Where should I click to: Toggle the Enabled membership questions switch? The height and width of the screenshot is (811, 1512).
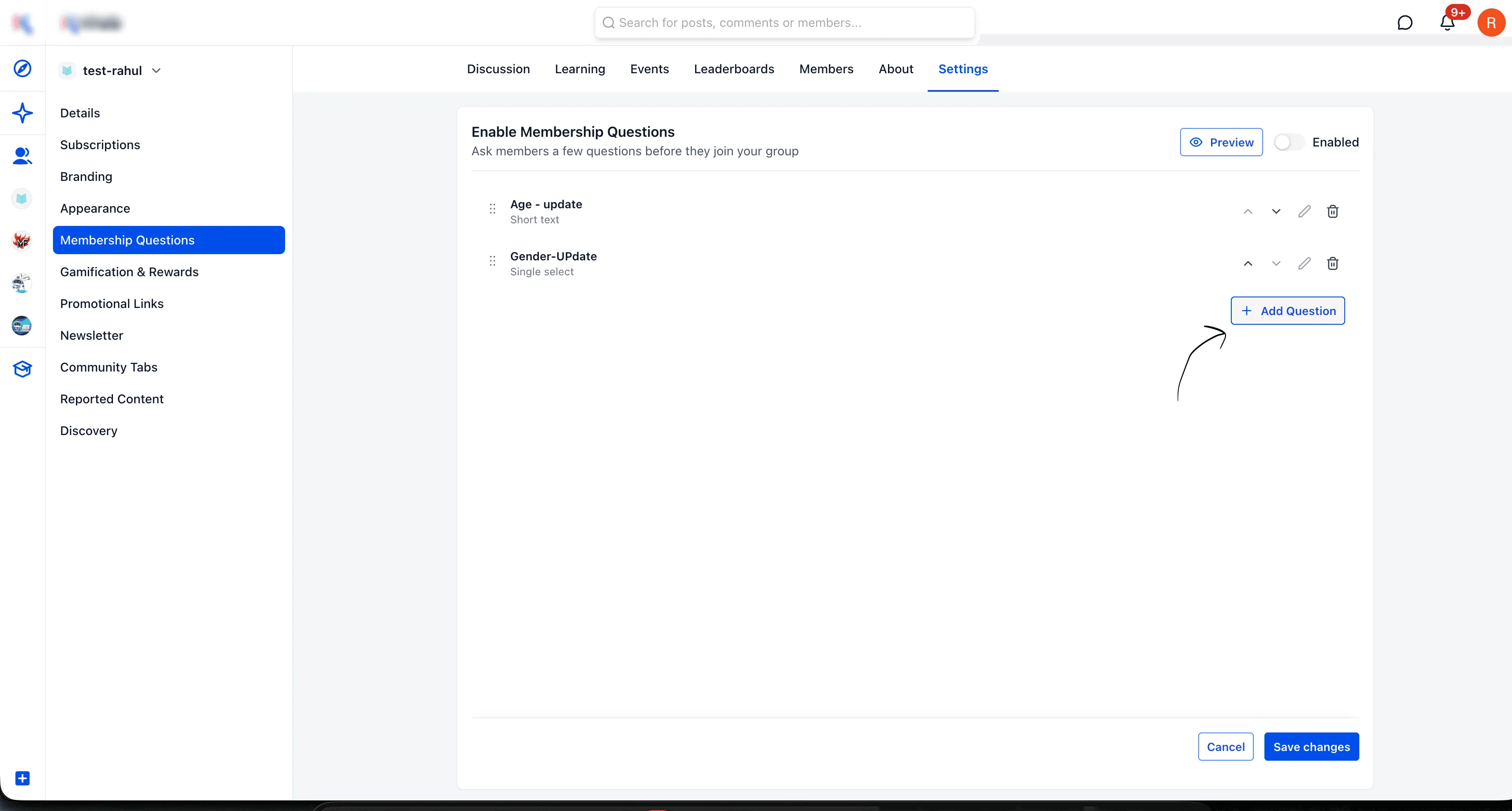[1289, 142]
